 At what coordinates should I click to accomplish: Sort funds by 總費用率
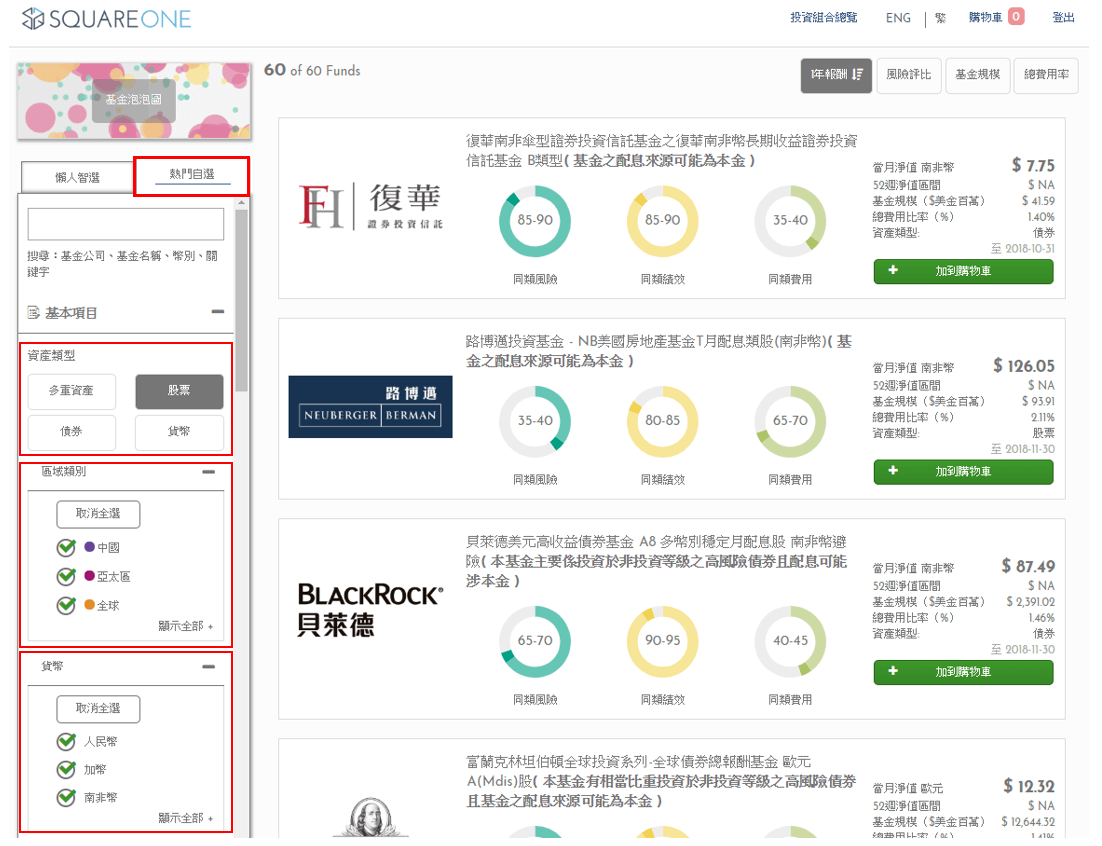1046,75
